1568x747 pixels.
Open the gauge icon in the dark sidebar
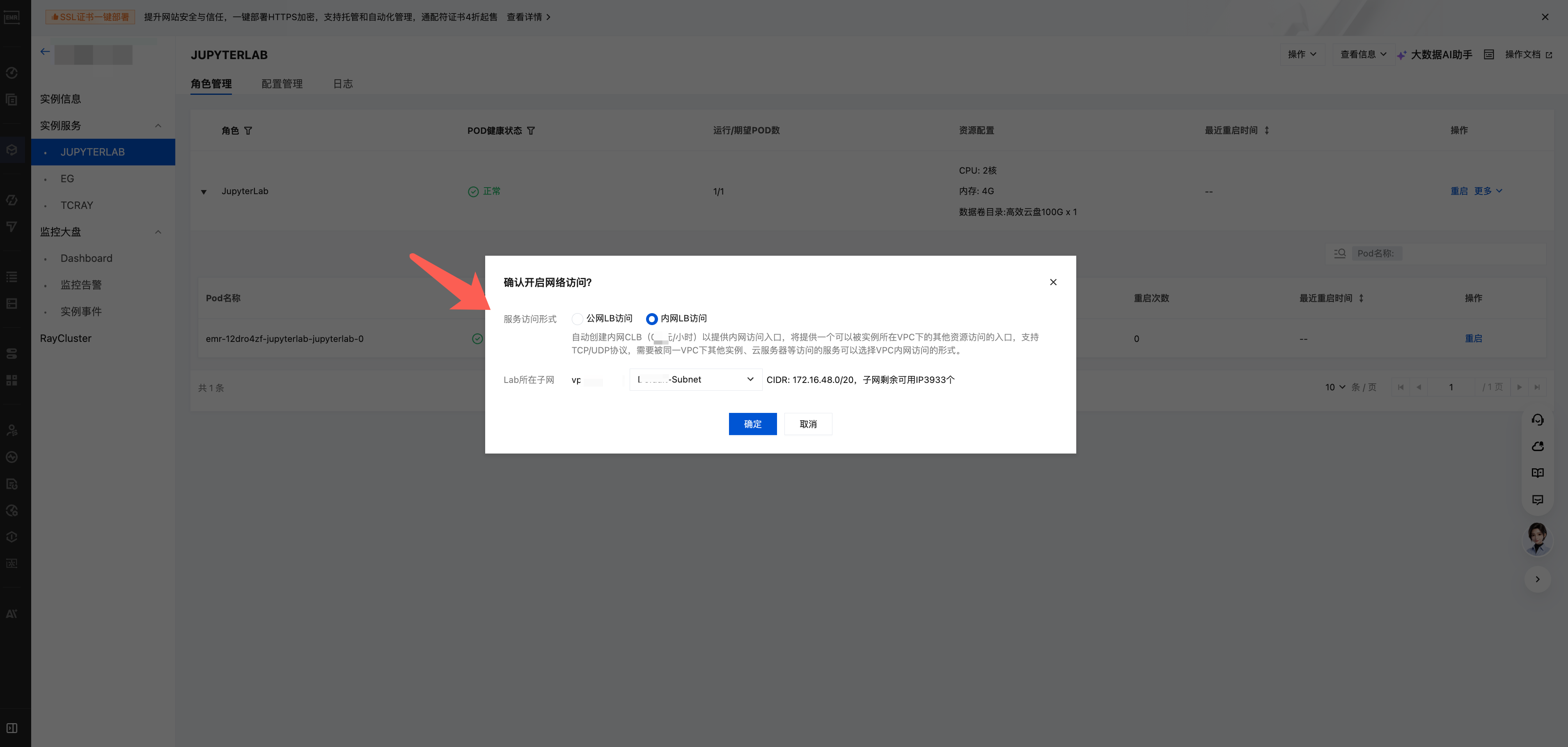[11, 73]
